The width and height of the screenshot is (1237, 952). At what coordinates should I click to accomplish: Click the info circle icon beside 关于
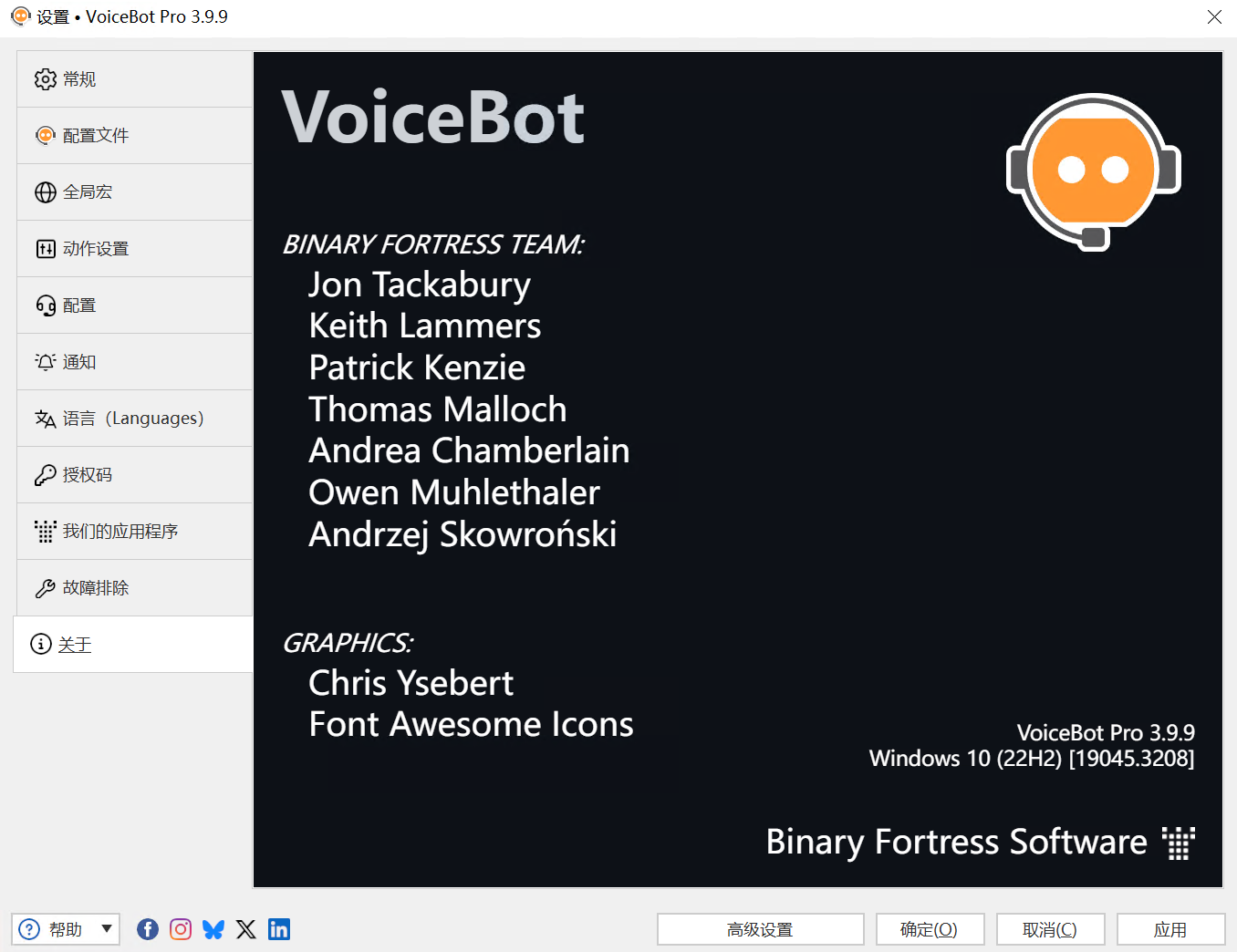41,644
